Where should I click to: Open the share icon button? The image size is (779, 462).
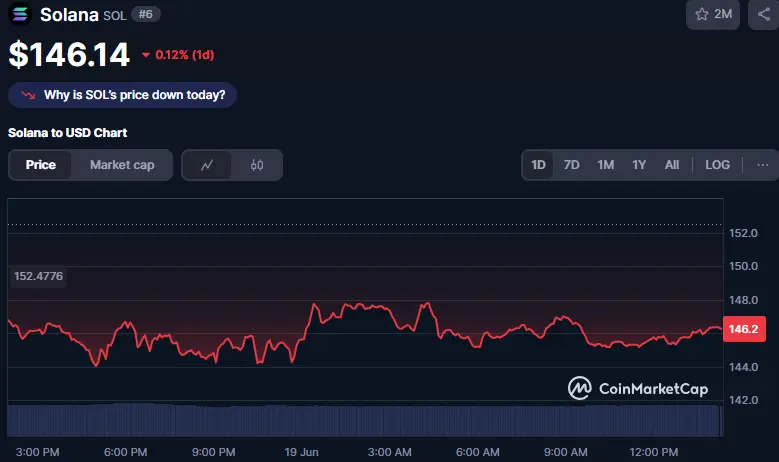click(x=764, y=14)
